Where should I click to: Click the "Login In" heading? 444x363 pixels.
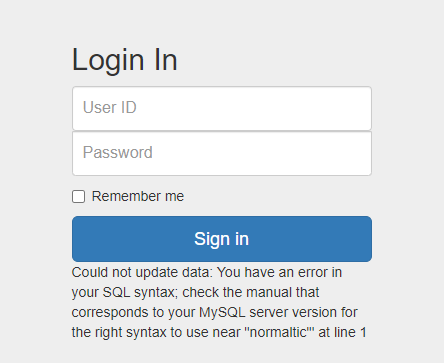click(x=125, y=60)
